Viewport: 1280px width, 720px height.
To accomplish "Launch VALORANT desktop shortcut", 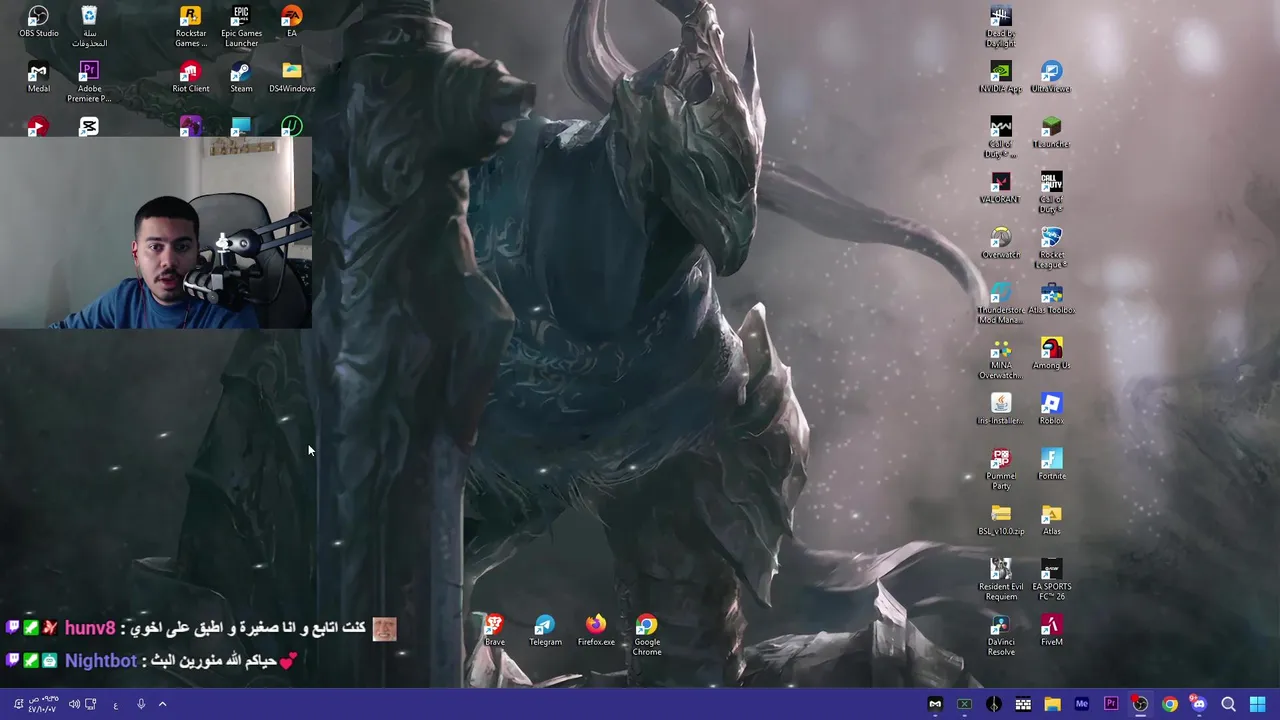I will [1000, 188].
